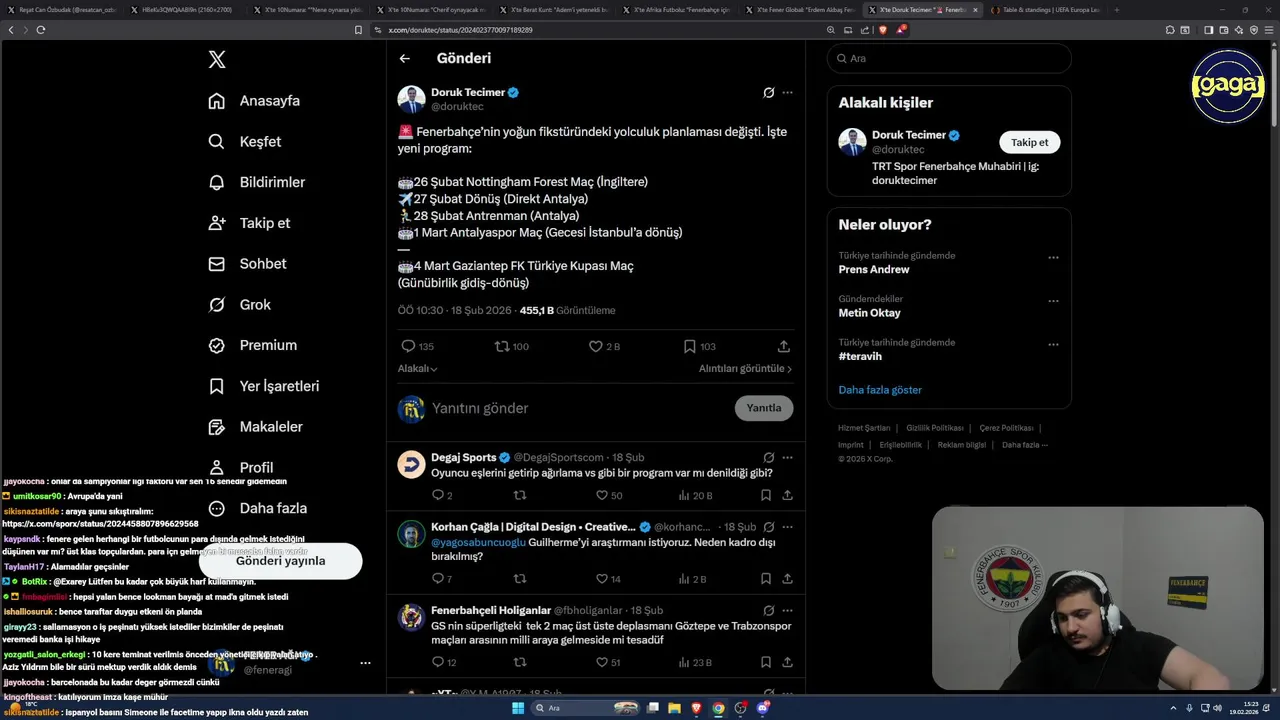Open more options on Korhan Çağla reply
Image resolution: width=1280 pixels, height=720 pixels.
click(x=788, y=527)
